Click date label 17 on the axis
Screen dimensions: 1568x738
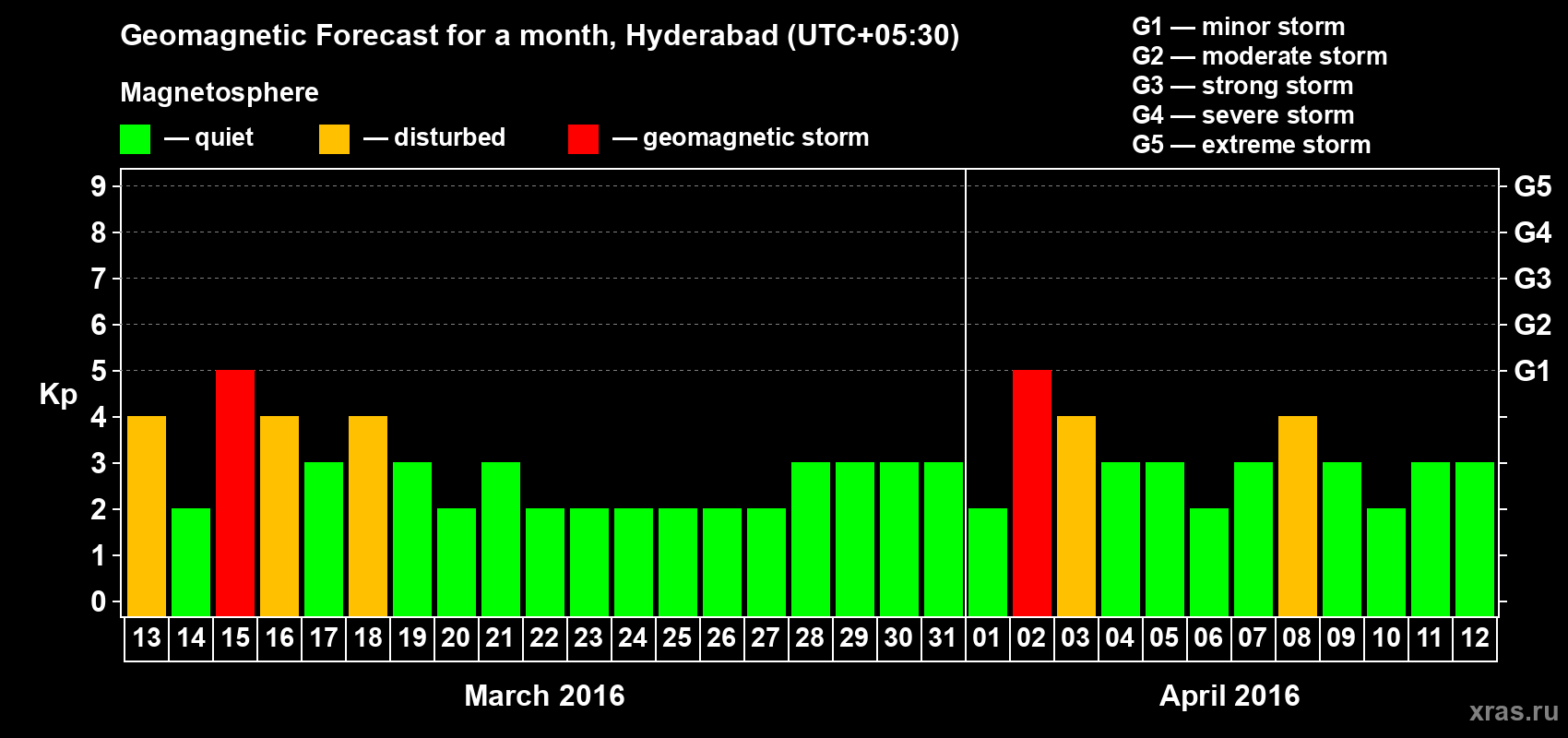coord(324,637)
